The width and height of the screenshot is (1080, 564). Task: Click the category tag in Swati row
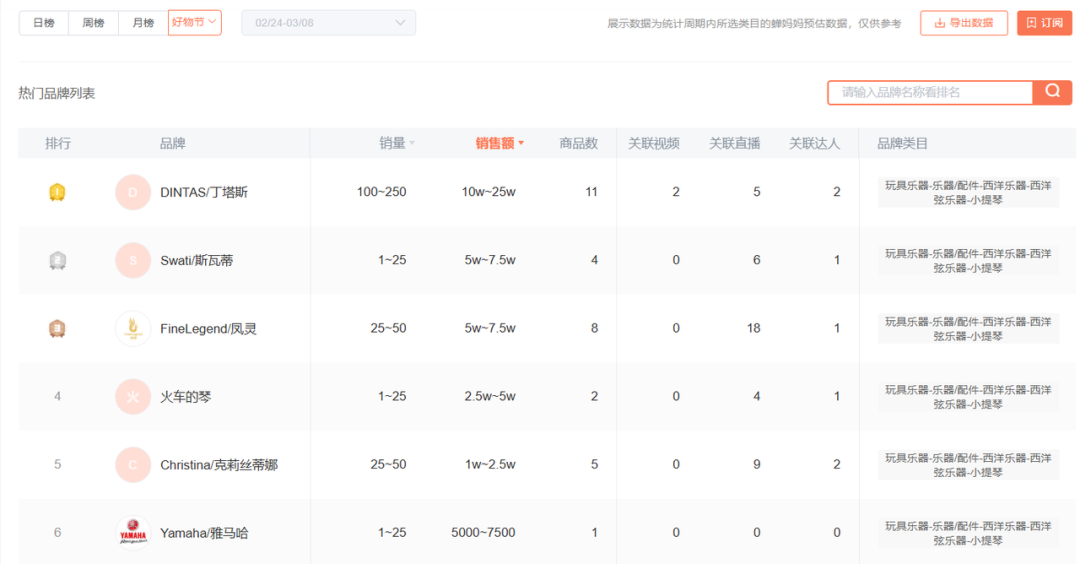tap(968, 260)
